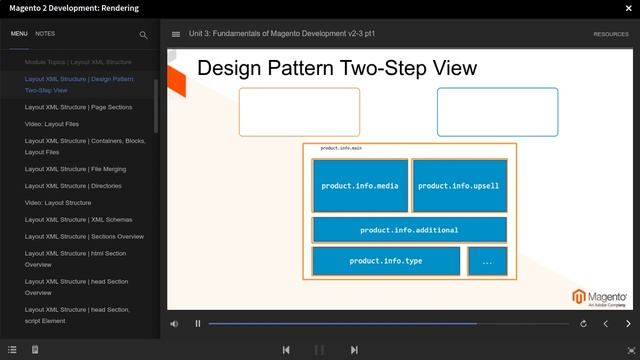Click the Magento 2 Development: Rendering title
Viewport: 640px width, 360px height.
(74, 8)
